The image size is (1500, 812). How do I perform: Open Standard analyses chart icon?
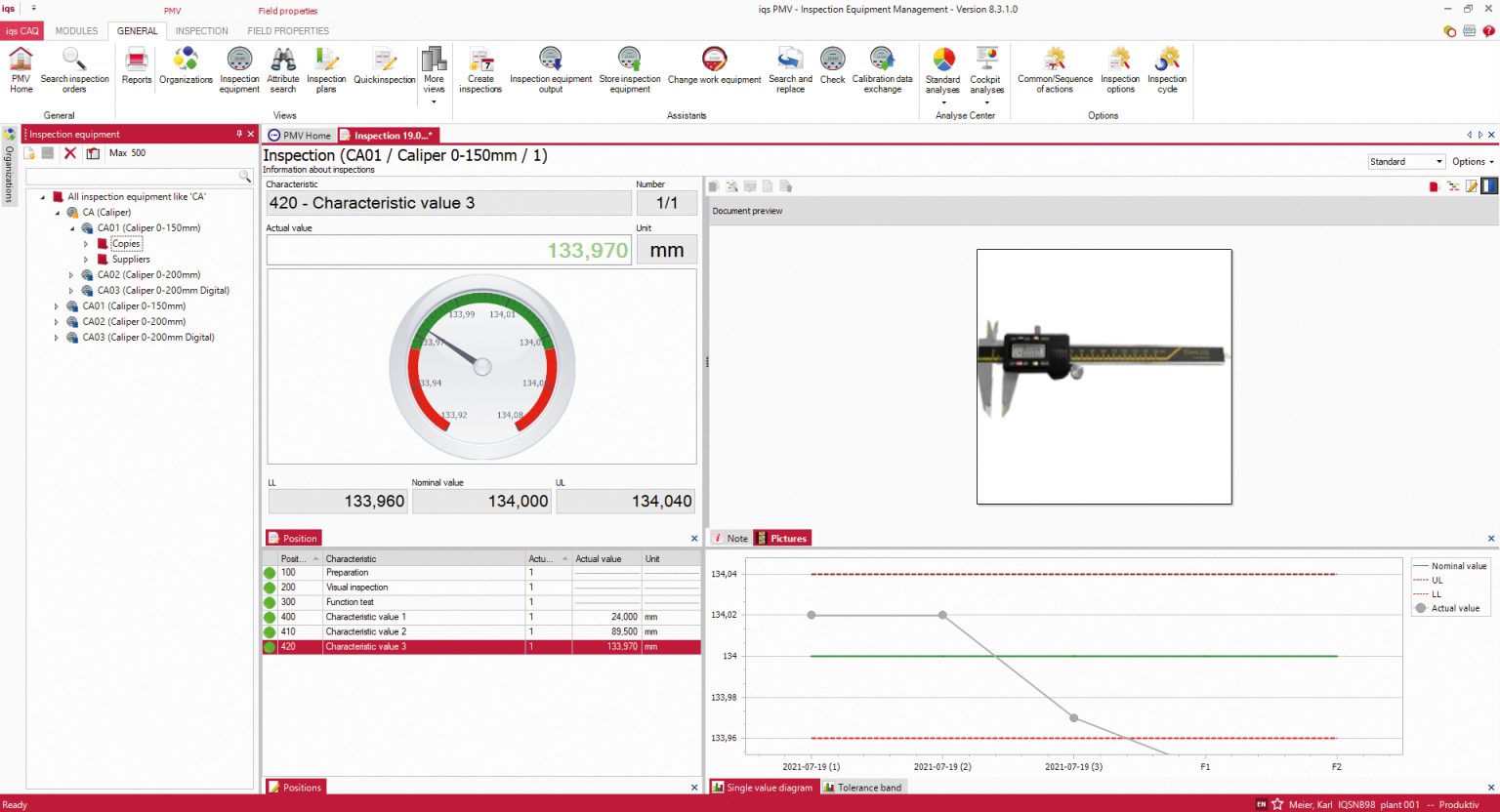pos(943,69)
